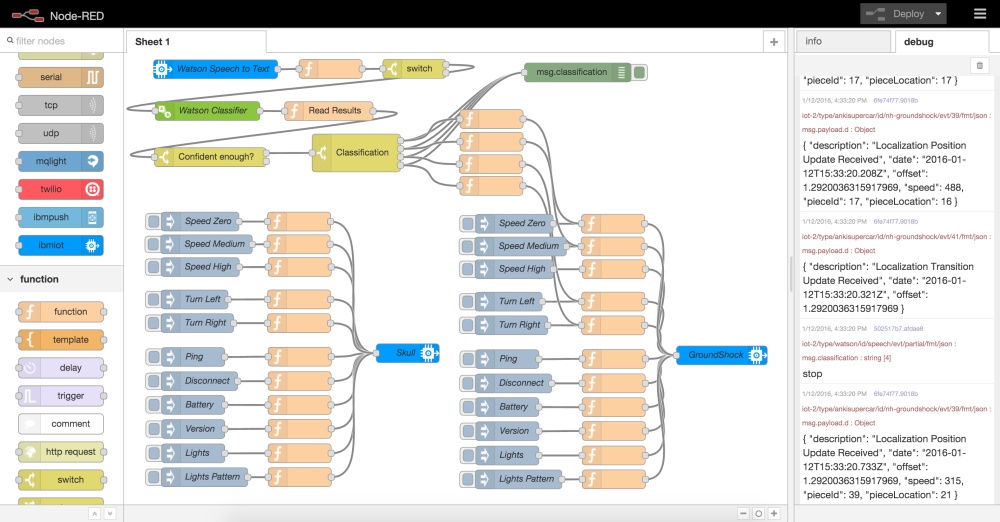Trigger the Skull Ping inject button
Viewport: 1000px width, 522px height.
point(153,357)
